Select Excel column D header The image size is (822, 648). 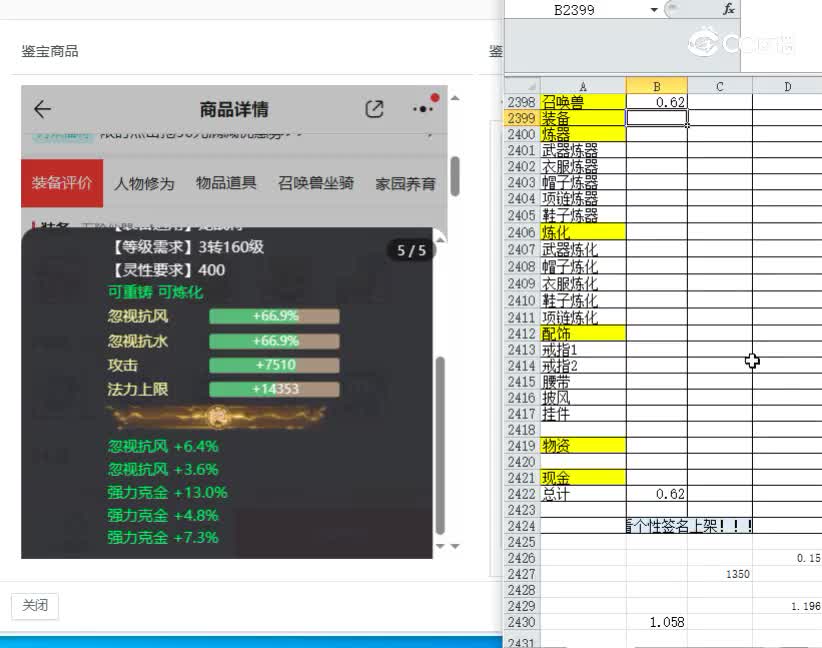click(x=787, y=86)
